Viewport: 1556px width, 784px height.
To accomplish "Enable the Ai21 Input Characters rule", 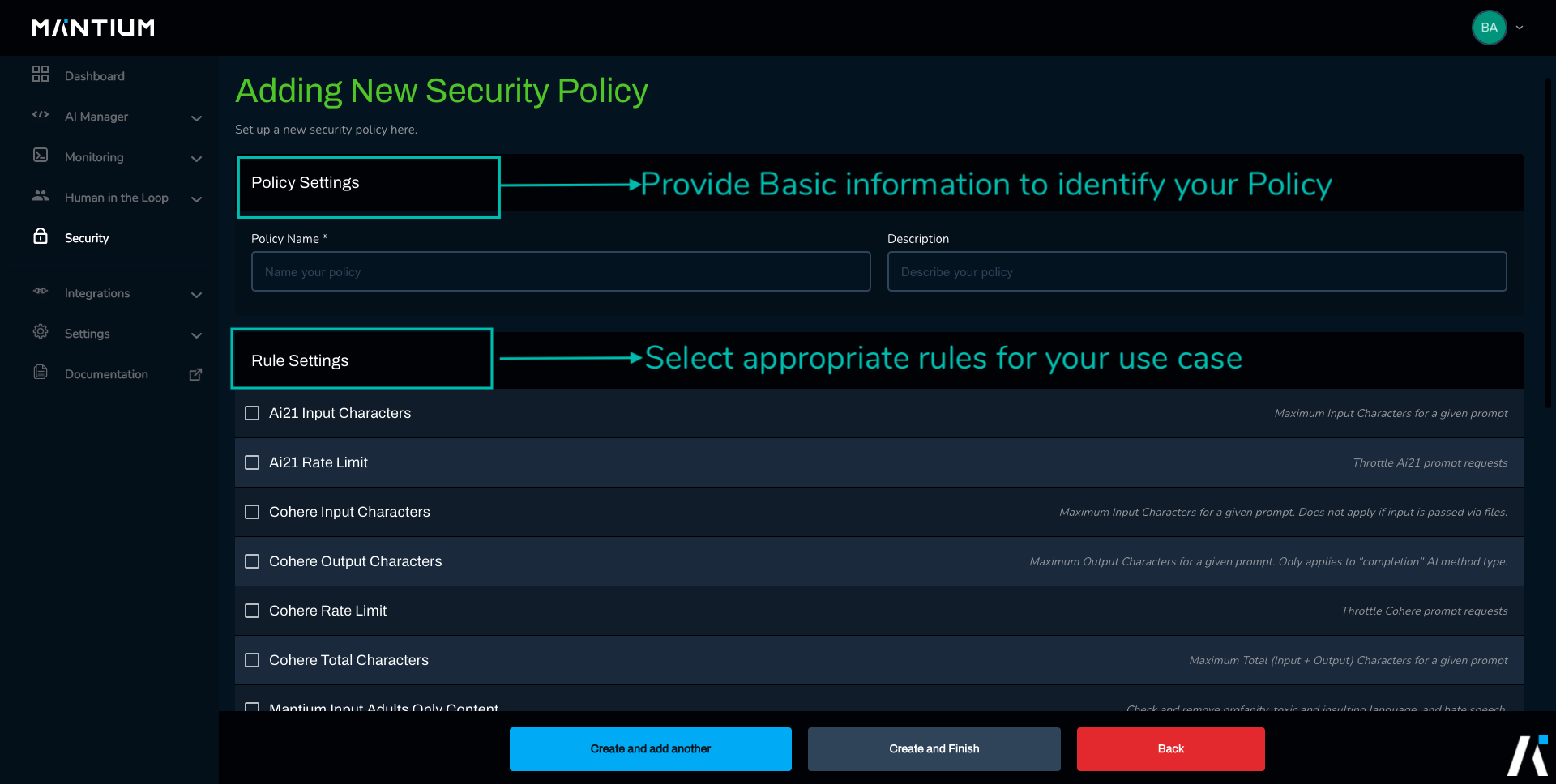I will [252, 413].
